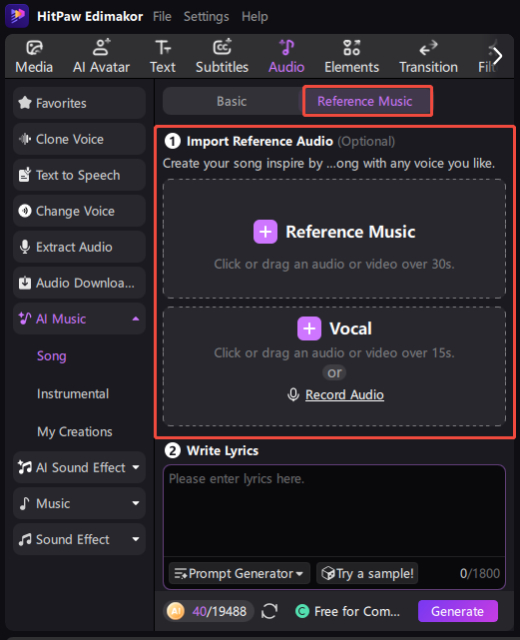Click the Free for Com... license label
The height and width of the screenshot is (640, 520).
357,611
